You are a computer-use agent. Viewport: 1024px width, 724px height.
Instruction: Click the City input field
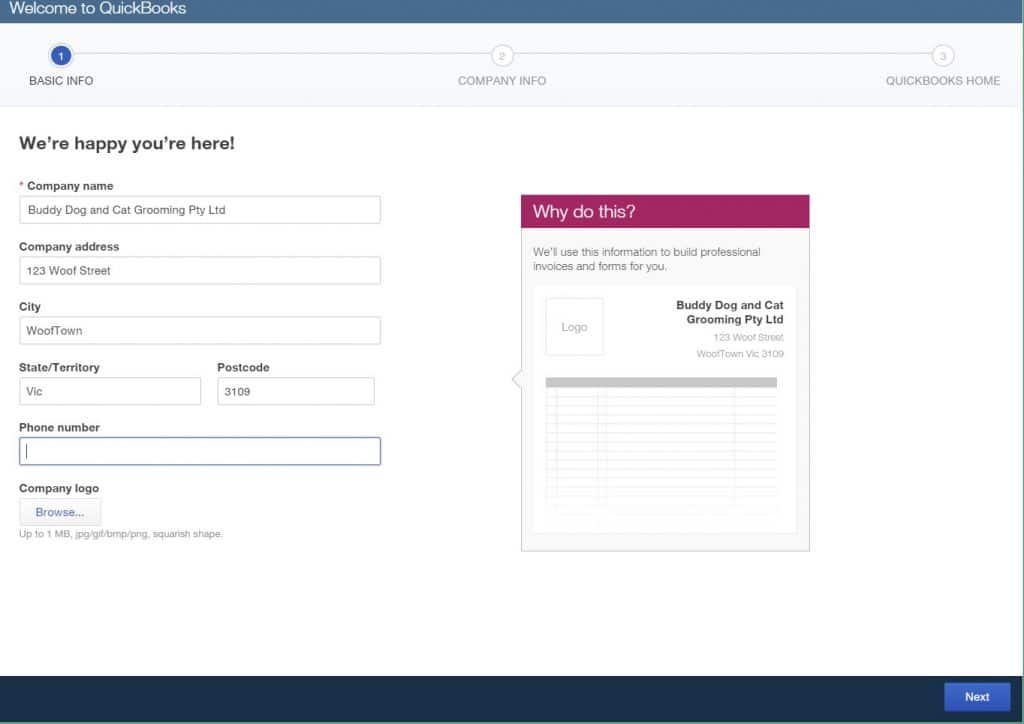[200, 330]
